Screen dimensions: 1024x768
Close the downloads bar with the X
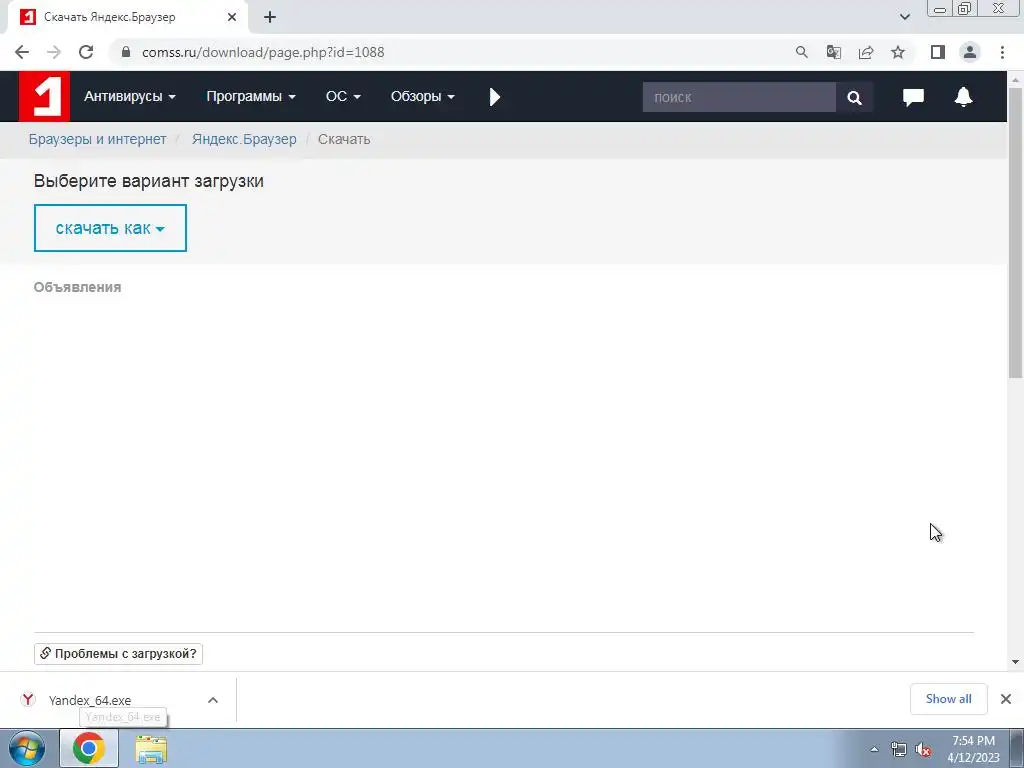(x=1006, y=699)
